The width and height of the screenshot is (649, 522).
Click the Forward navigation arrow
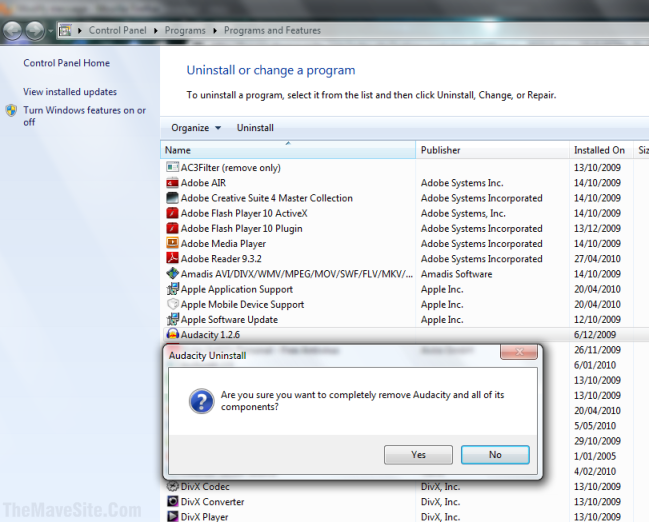pos(35,31)
